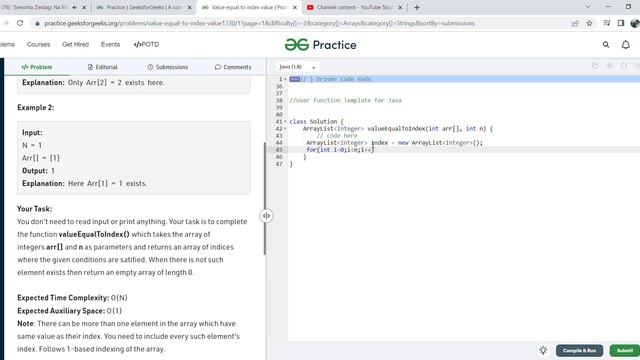Collapse code fold arrow at line 1
The image size is (640, 360).
(x=285, y=79)
